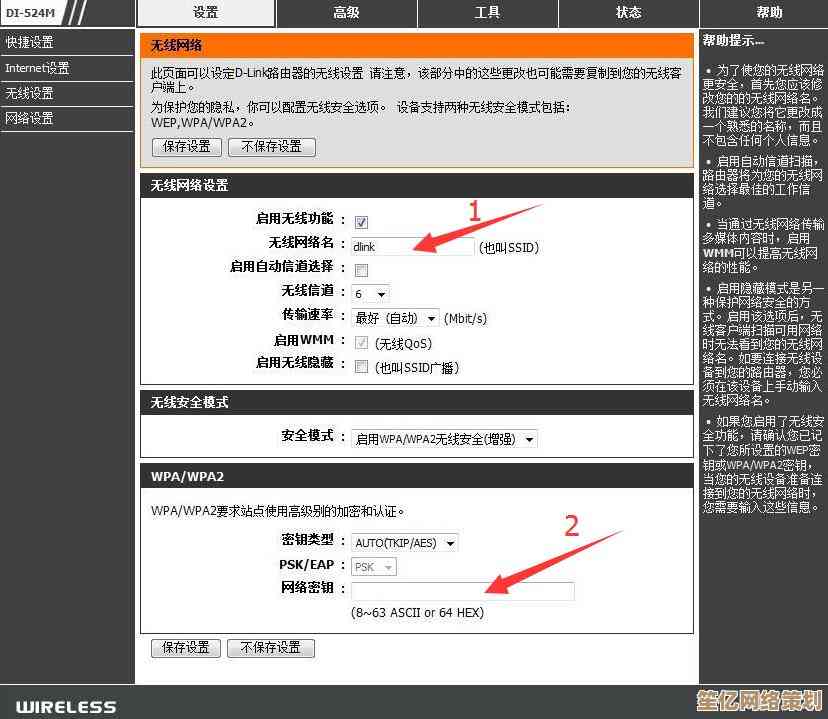Go to the 状态 tab
Viewport: 828px width, 719px height.
click(x=628, y=13)
